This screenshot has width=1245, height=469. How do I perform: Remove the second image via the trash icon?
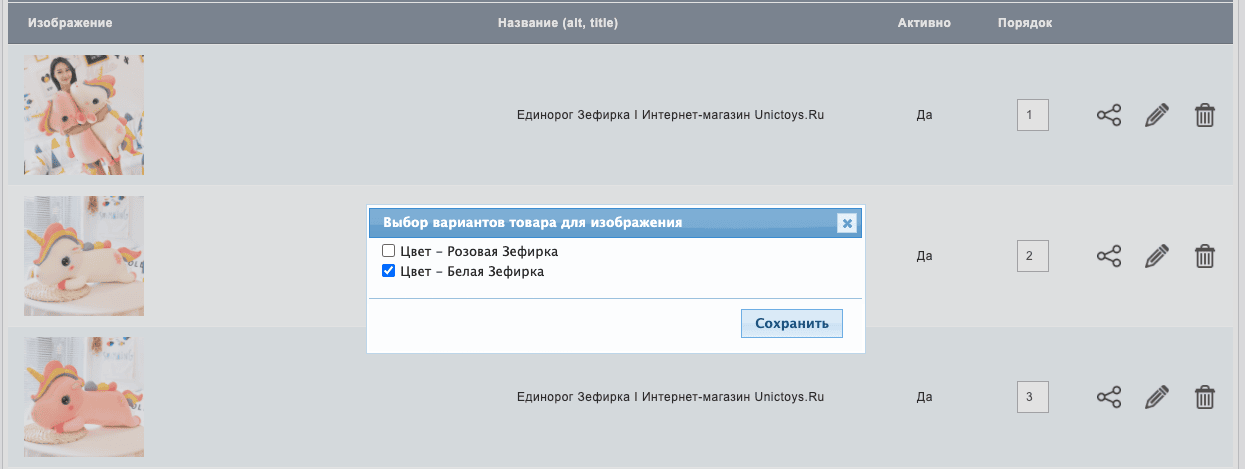(x=1205, y=256)
